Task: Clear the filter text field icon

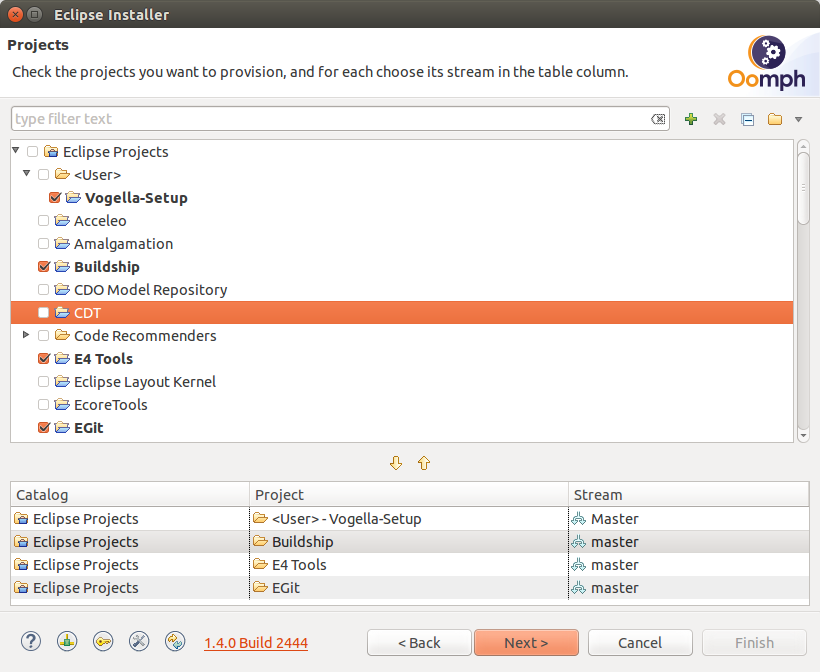Action: (658, 119)
